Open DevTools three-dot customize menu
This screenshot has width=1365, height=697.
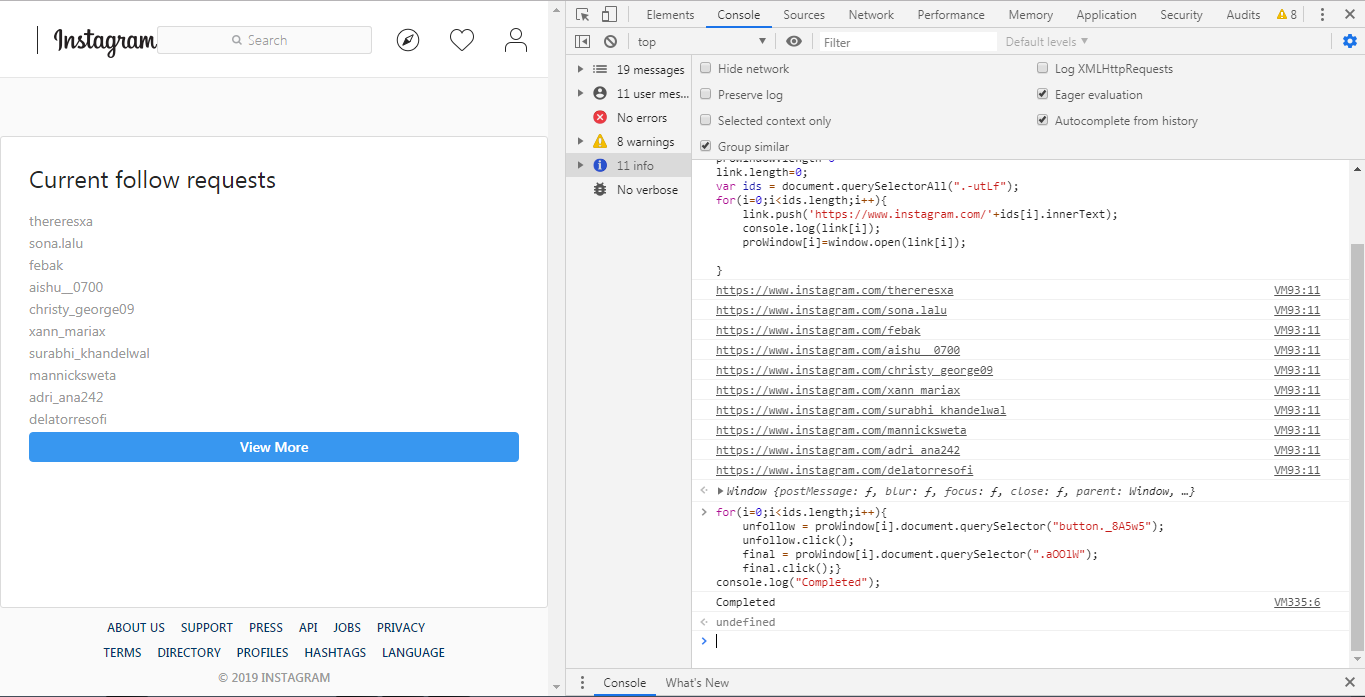click(x=1323, y=14)
